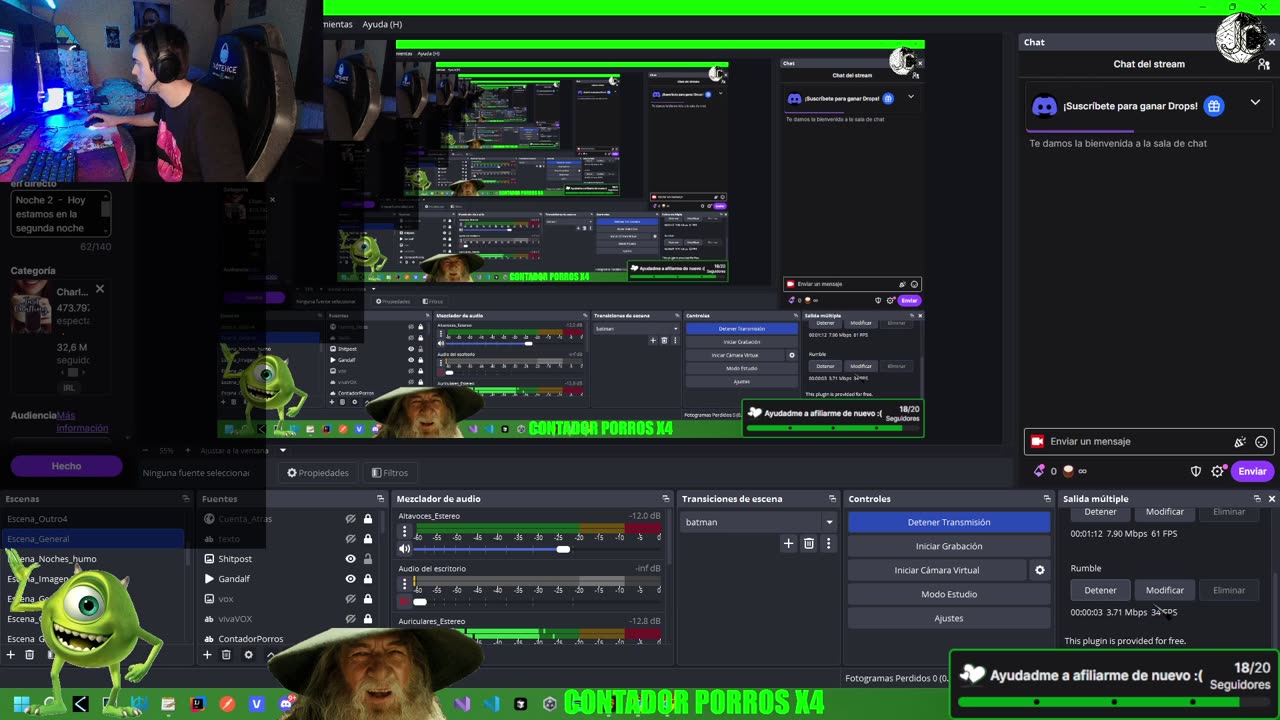Viewport: 1280px width, 720px height.
Task: Remove the stream category with X
Action: 99,289
